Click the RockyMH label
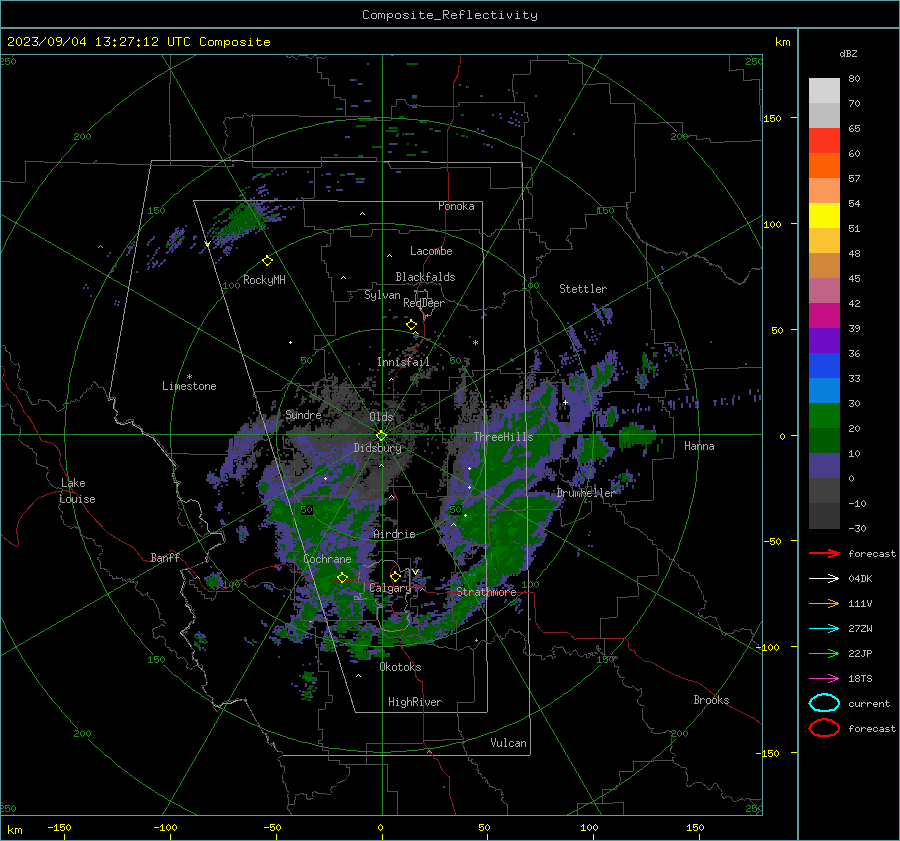The image size is (900, 841). coord(264,280)
